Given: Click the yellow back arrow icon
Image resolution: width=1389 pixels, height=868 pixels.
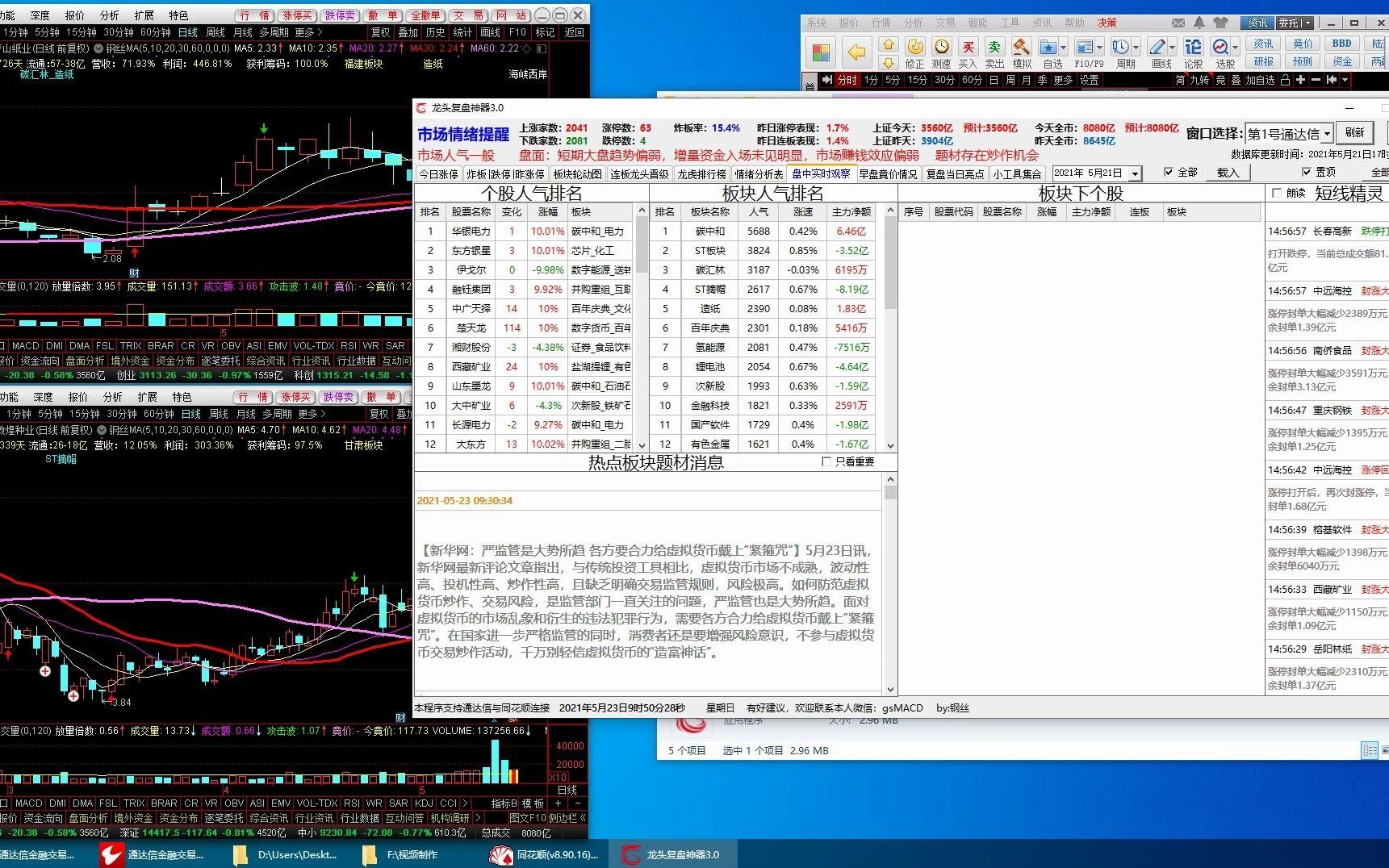Looking at the screenshot, I should tap(856, 53).
